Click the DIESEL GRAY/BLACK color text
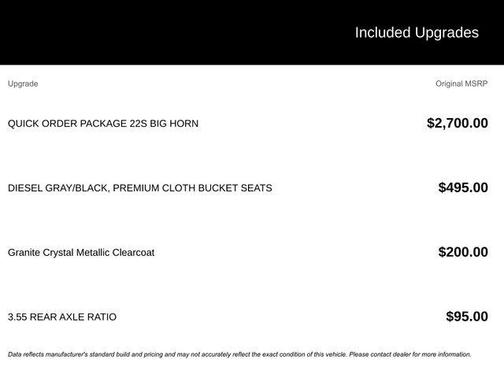This screenshot has height=378, width=504. pos(58,188)
